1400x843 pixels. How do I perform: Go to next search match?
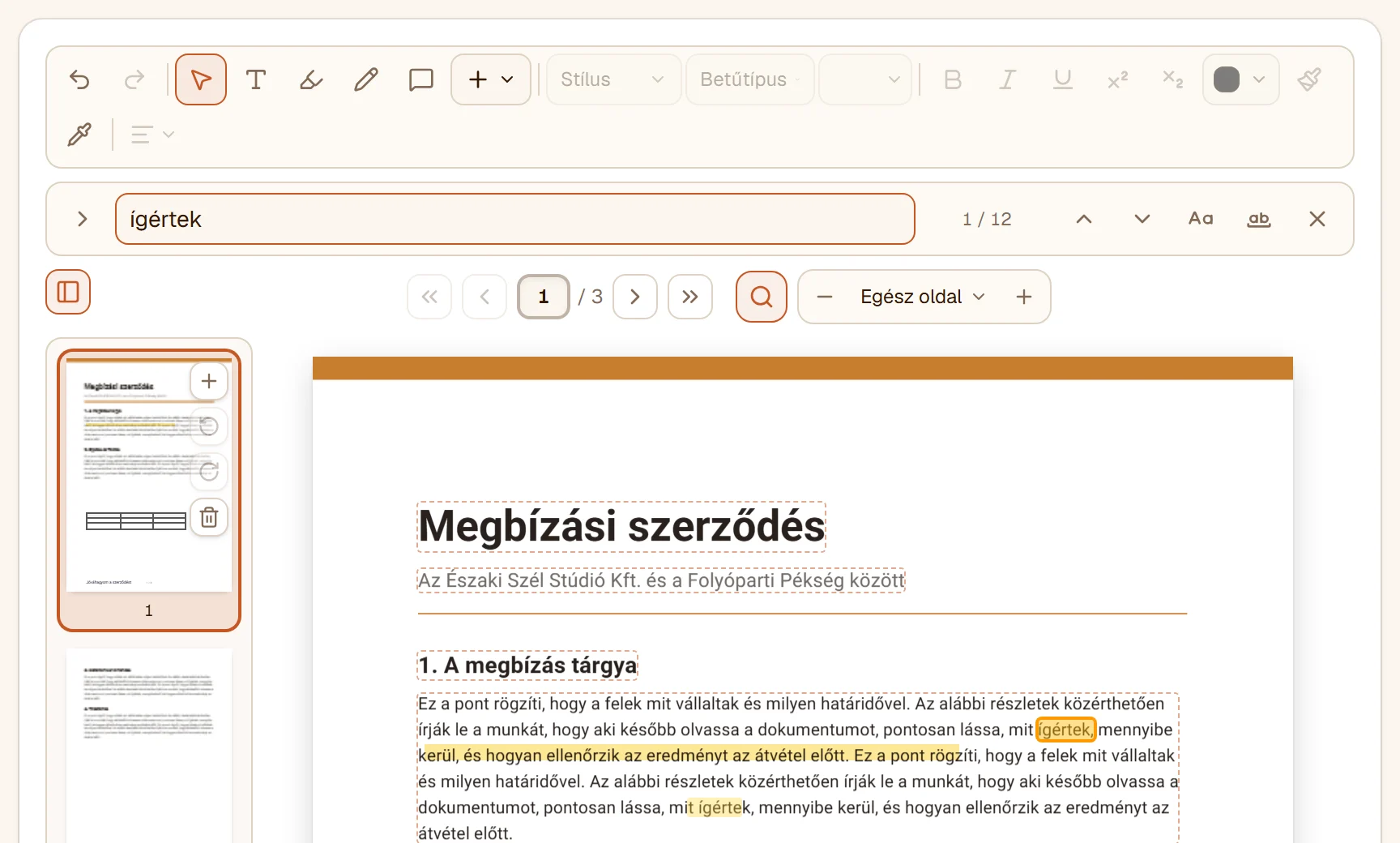(x=1142, y=219)
